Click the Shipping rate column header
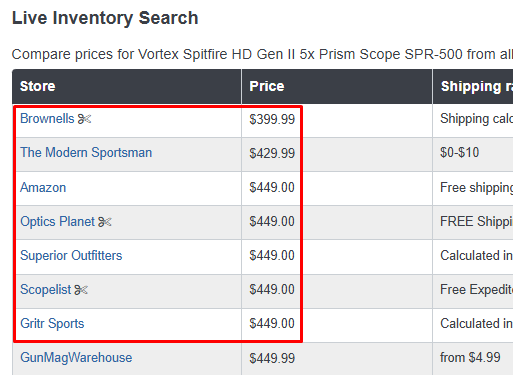The width and height of the screenshot is (513, 375). click(x=473, y=86)
